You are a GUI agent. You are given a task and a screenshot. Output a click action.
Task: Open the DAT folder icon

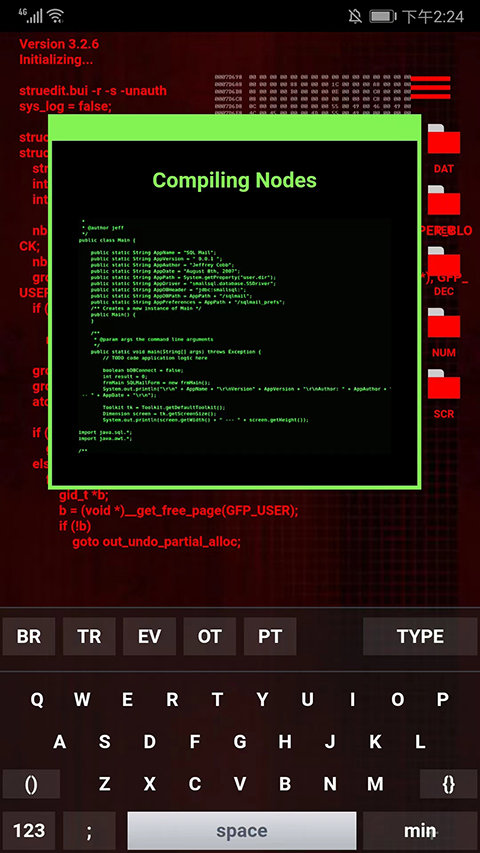[444, 139]
